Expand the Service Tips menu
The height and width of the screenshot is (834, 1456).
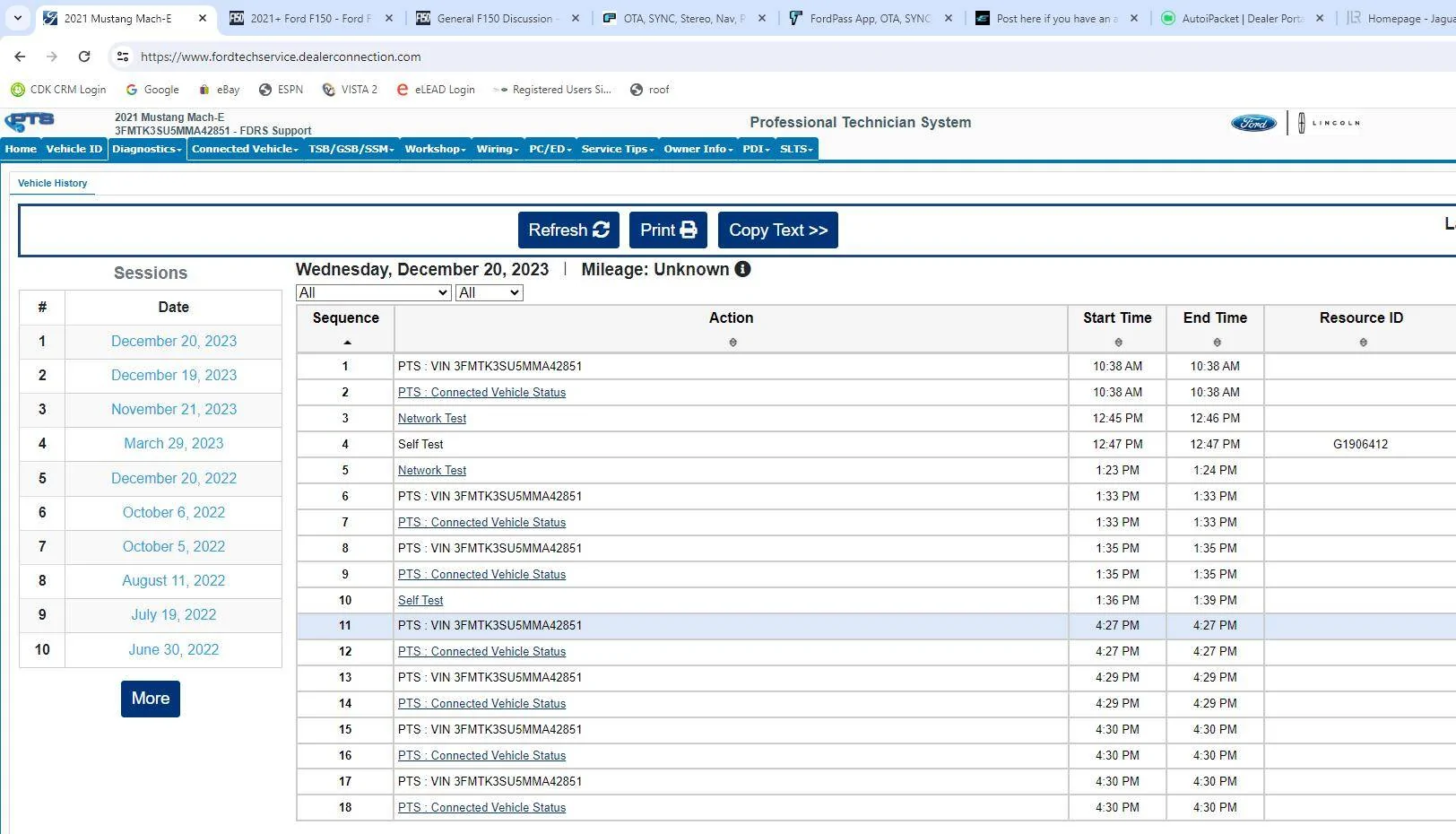coord(618,149)
